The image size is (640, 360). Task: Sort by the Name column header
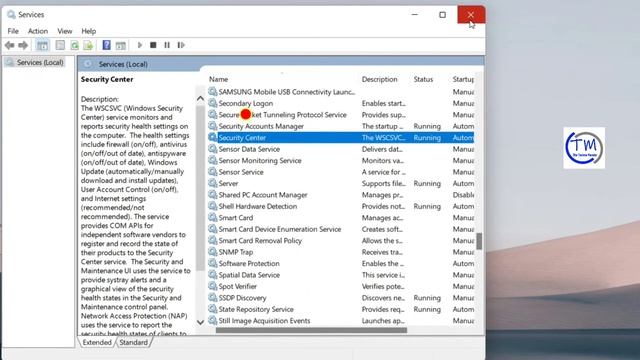218,79
